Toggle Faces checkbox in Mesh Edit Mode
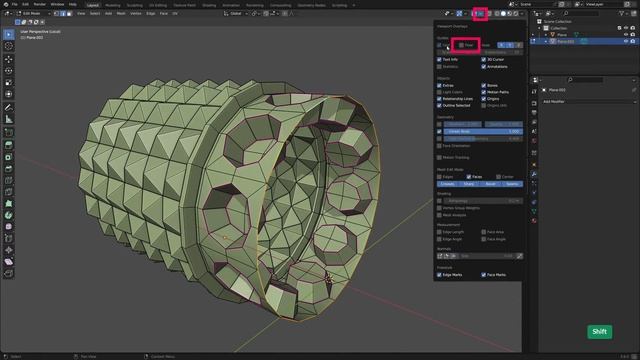Screen dimensions: 640x360 (x=469, y=177)
